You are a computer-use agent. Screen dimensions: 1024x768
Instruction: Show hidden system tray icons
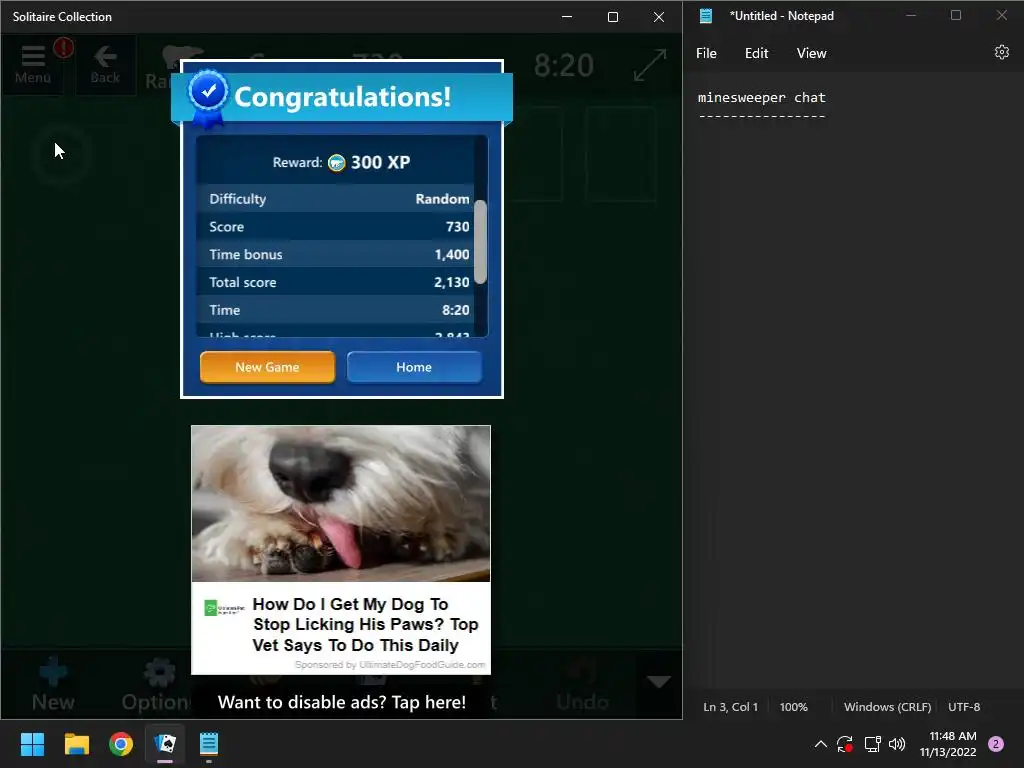(x=821, y=744)
